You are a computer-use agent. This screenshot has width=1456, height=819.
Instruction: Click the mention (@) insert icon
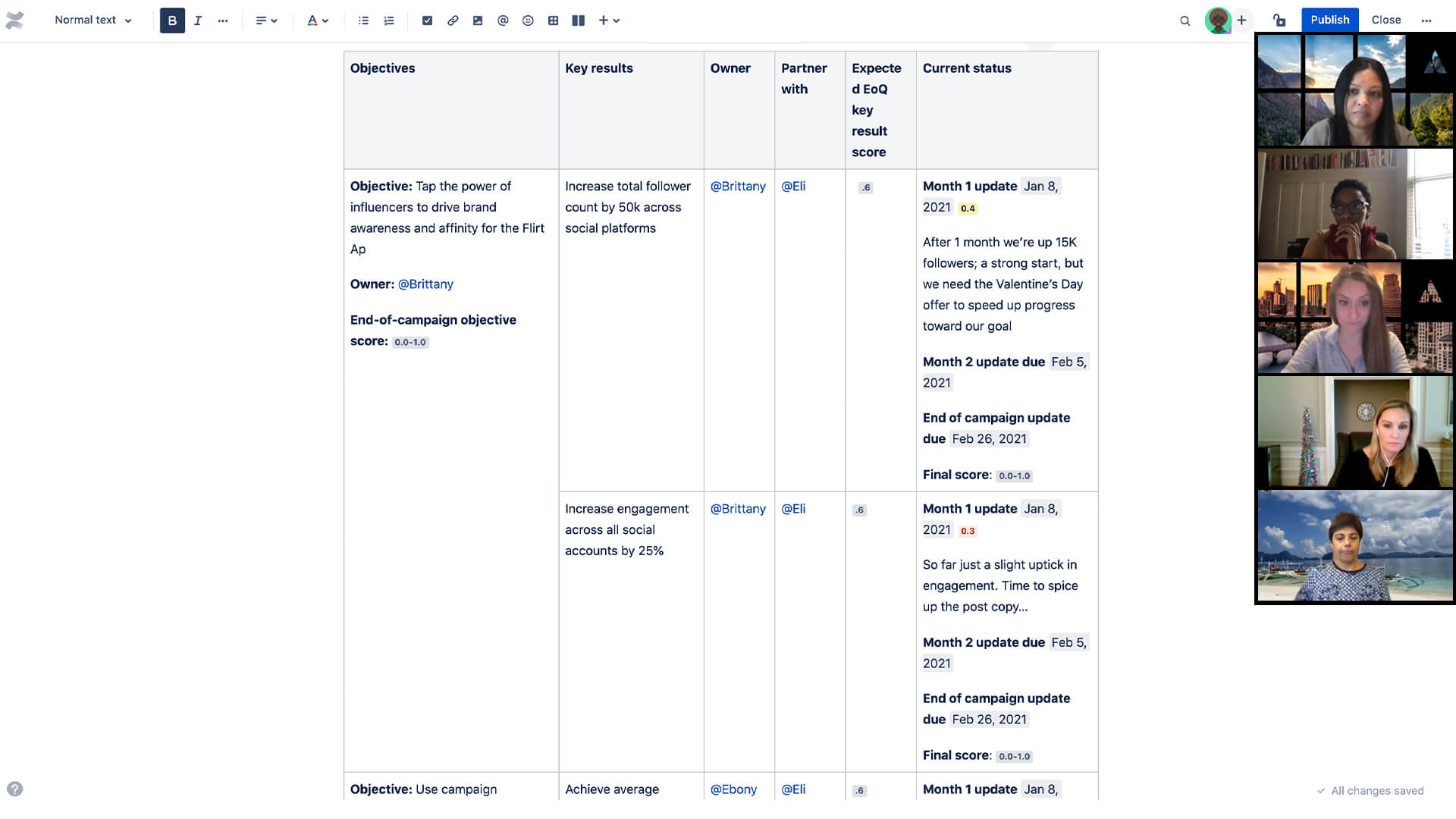pyautogui.click(x=503, y=20)
